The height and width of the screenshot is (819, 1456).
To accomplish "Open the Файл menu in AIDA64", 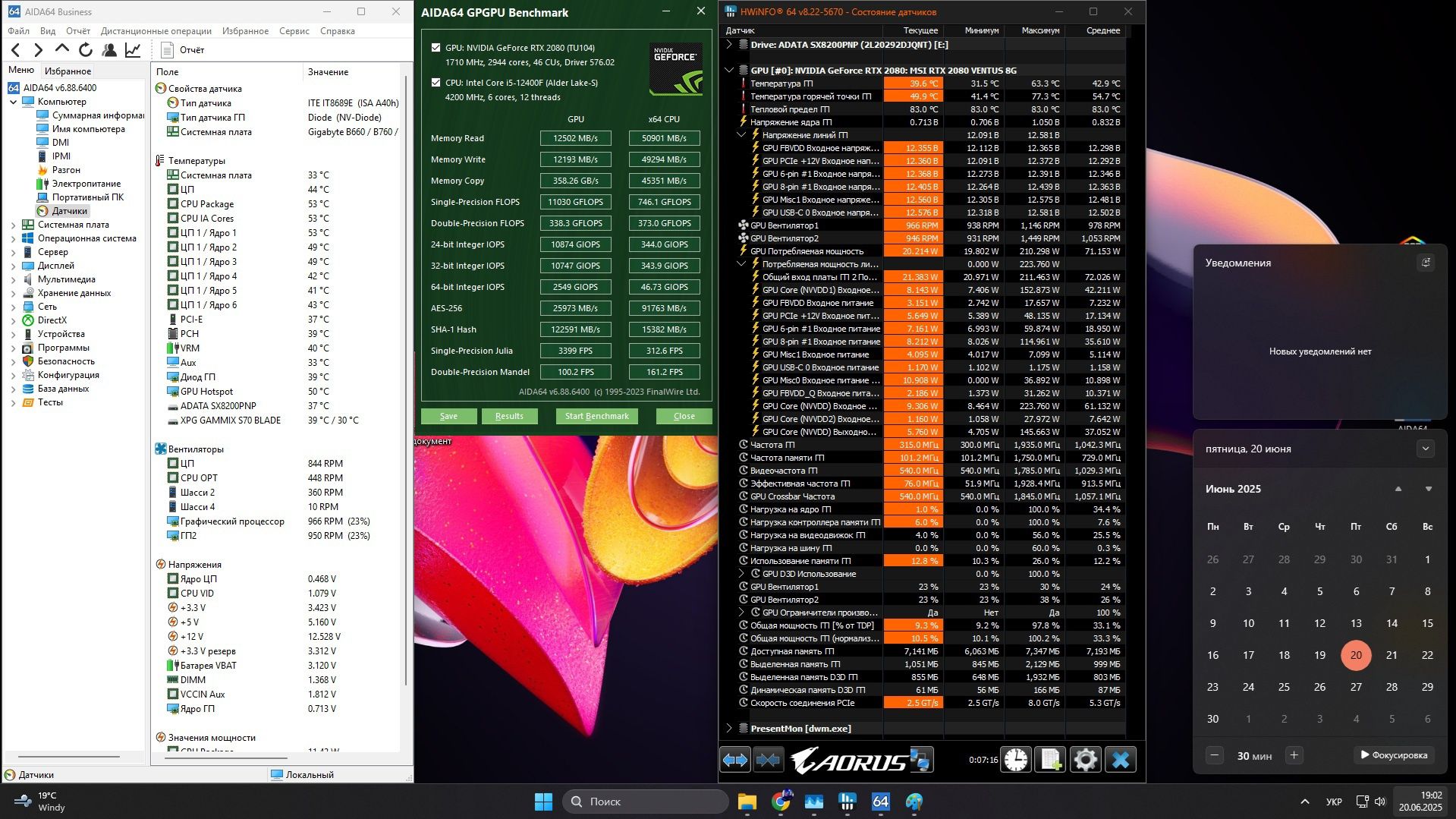I will [x=19, y=31].
